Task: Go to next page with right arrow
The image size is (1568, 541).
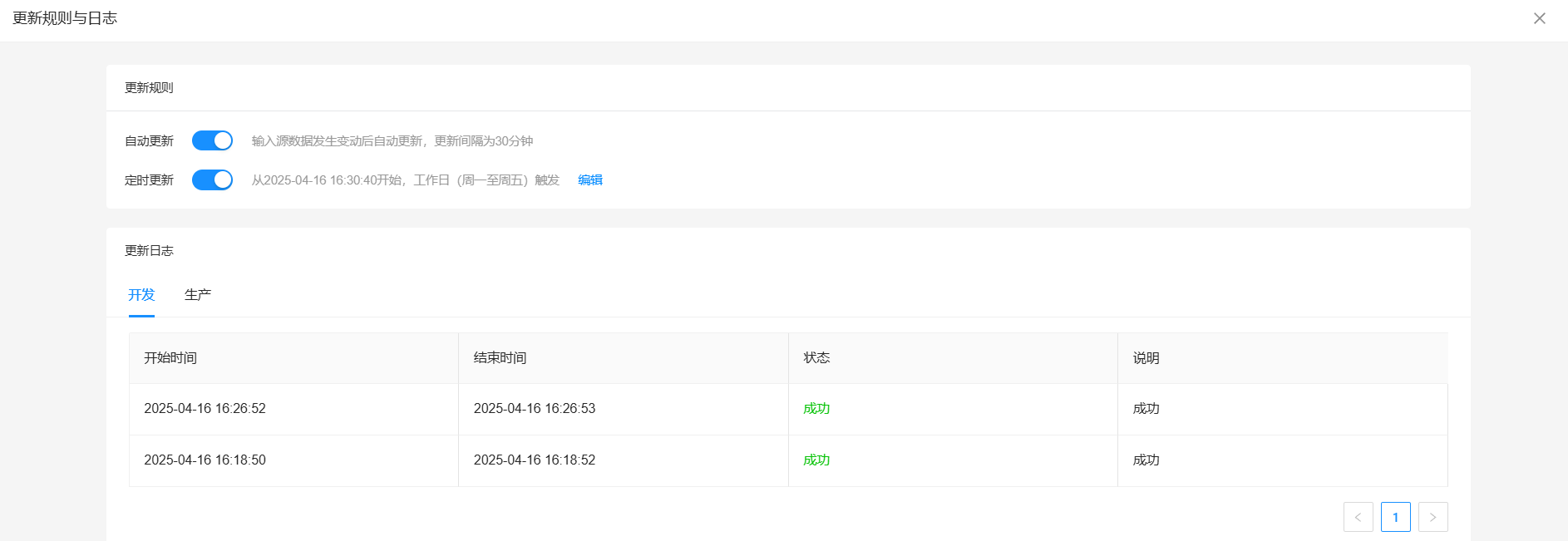Action: tap(1432, 517)
